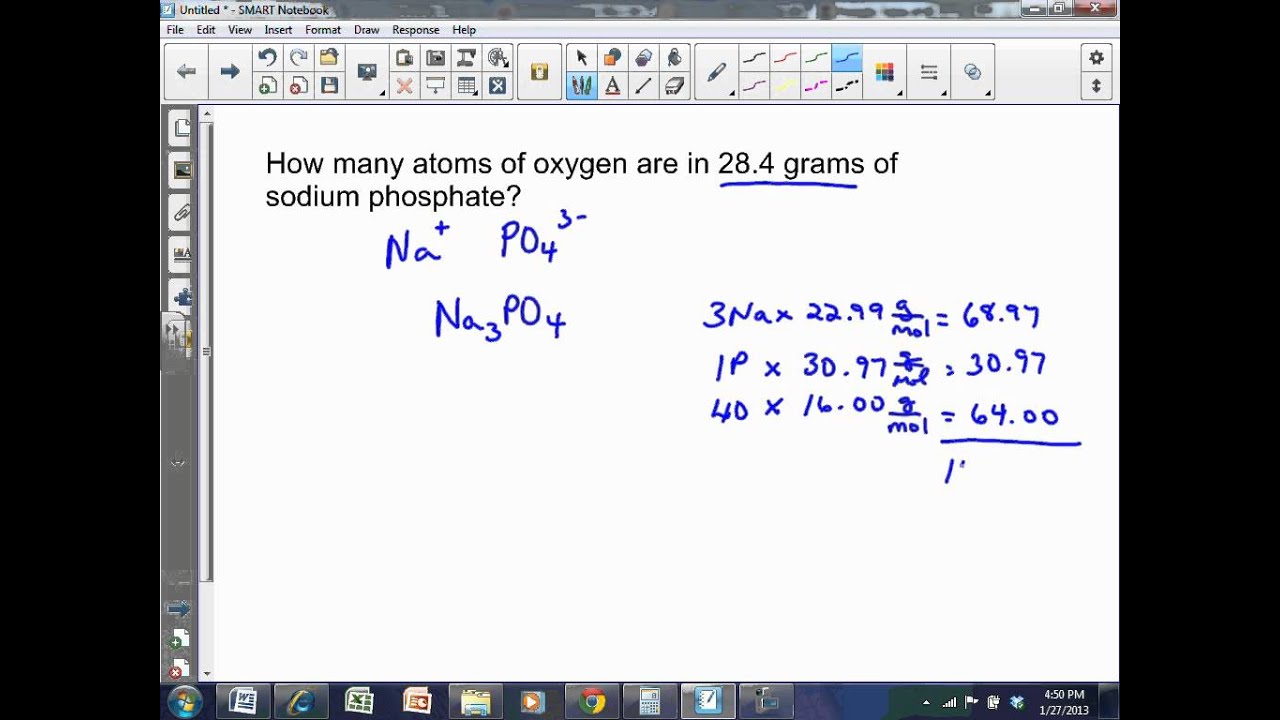This screenshot has height=720, width=1280.
Task: Select the Fill bucket tool
Action: (x=674, y=58)
